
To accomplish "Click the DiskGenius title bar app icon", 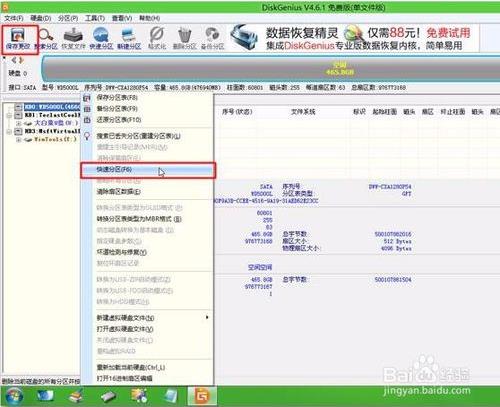I will pyautogui.click(x=5, y=6).
